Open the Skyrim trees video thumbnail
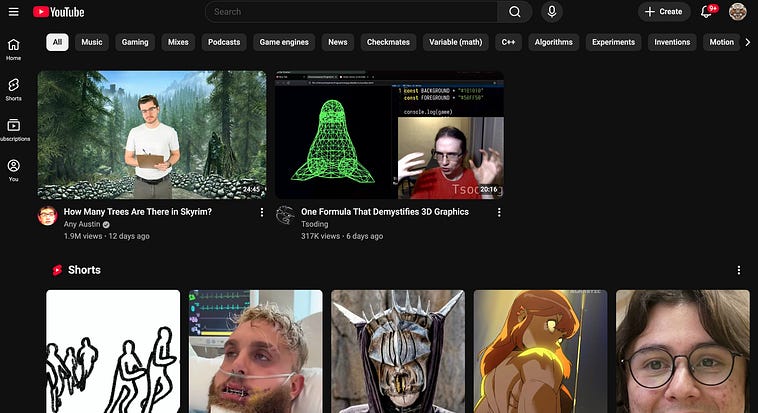This screenshot has width=758, height=413. pyautogui.click(x=152, y=135)
